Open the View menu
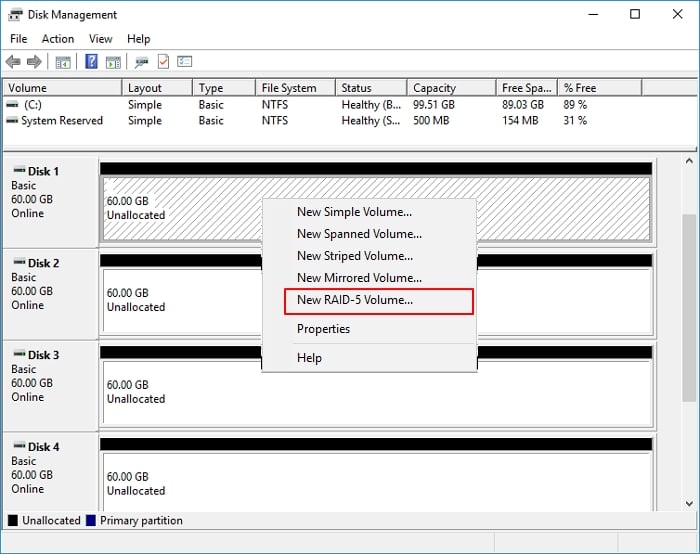 tap(100, 39)
